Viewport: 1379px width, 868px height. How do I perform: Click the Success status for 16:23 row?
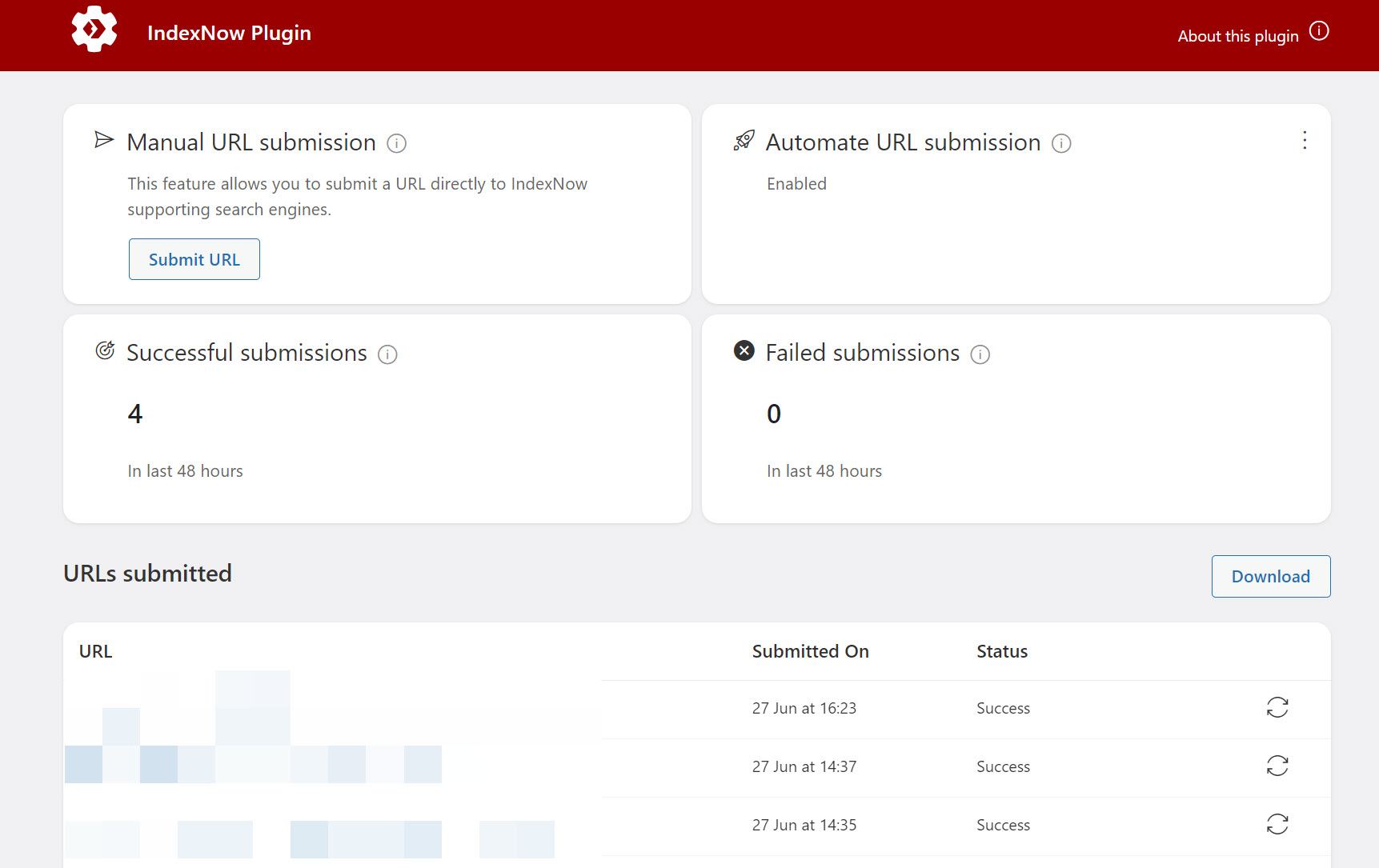[x=1003, y=708]
